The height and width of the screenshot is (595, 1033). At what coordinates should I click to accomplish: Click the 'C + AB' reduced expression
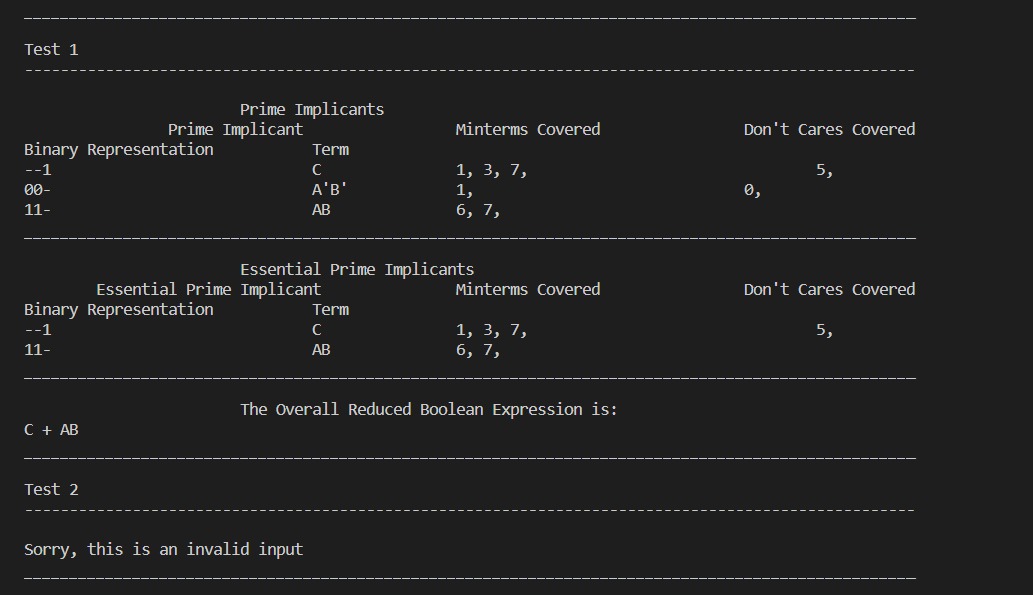(51, 430)
